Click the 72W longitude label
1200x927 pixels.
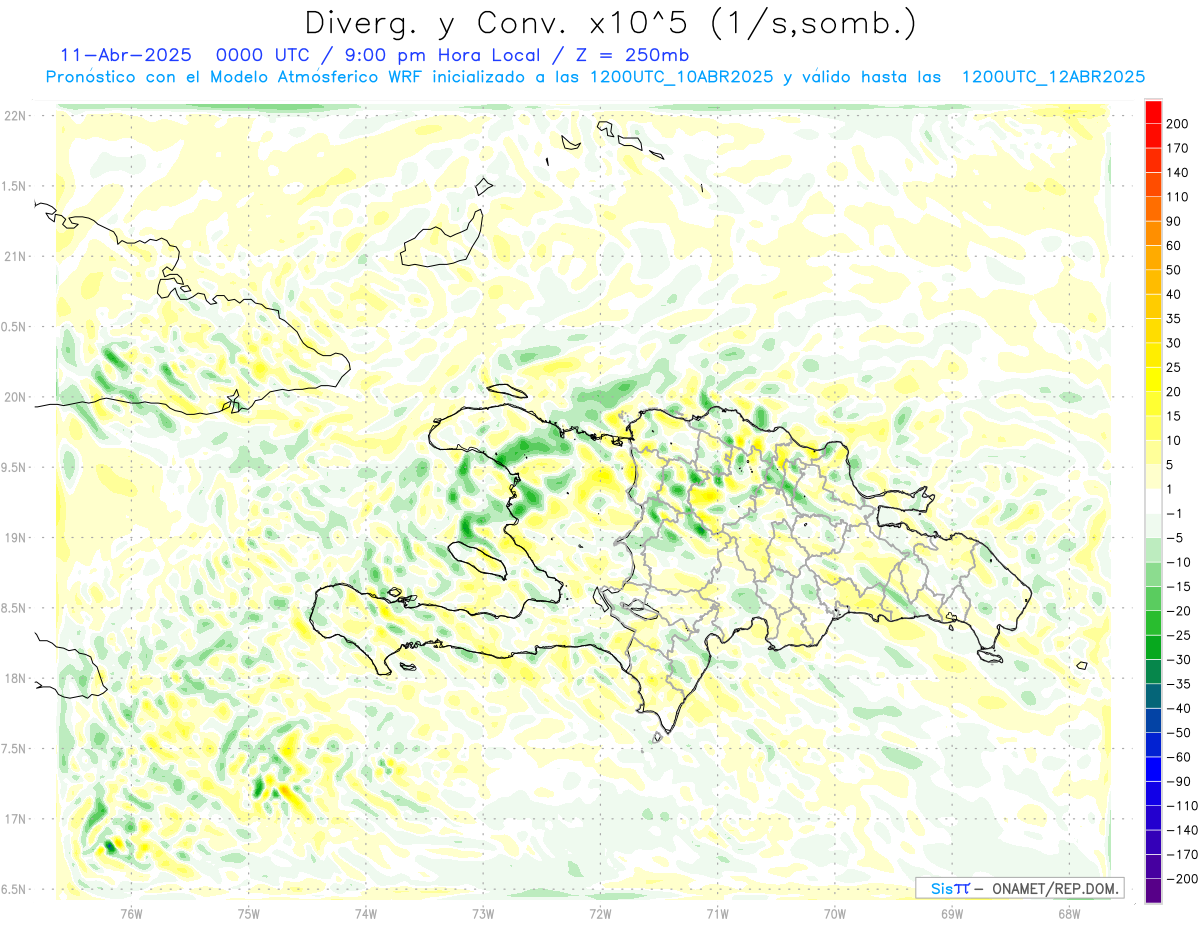(x=600, y=913)
